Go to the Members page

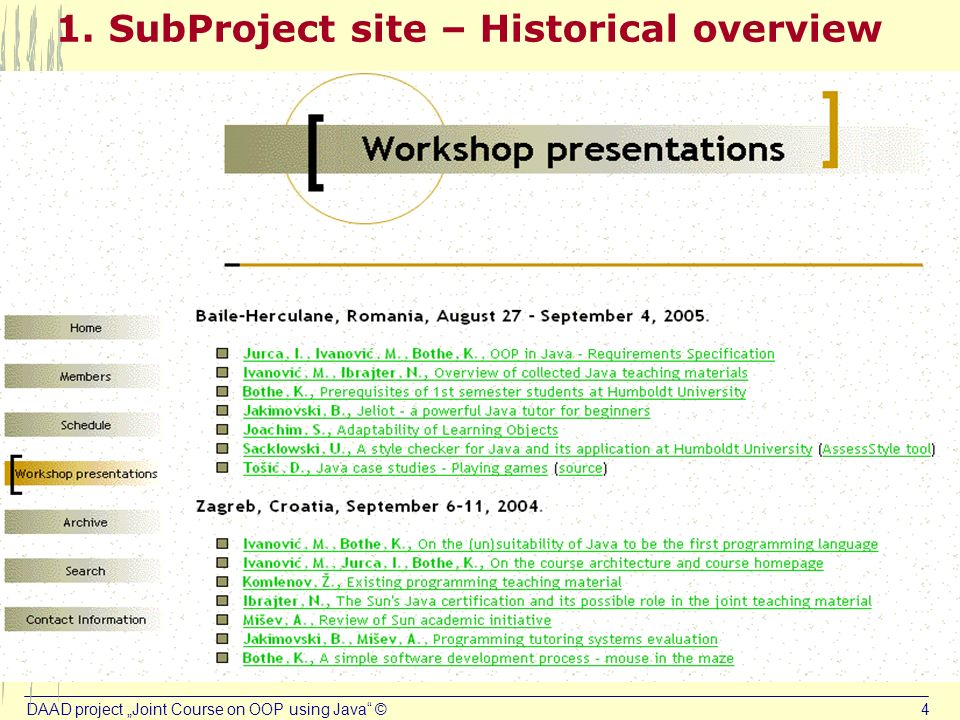(x=83, y=376)
